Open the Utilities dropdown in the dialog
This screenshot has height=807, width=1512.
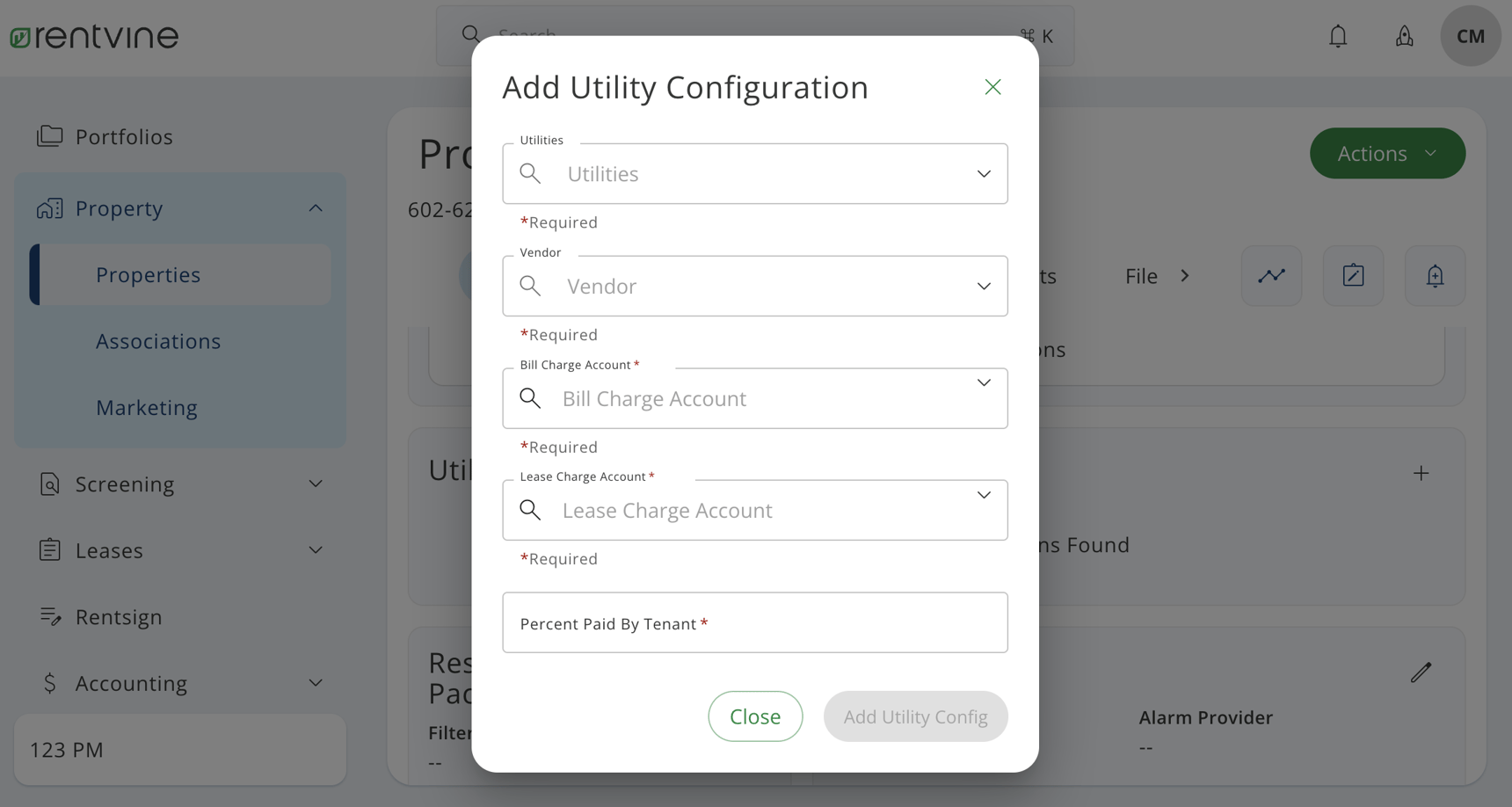point(984,173)
